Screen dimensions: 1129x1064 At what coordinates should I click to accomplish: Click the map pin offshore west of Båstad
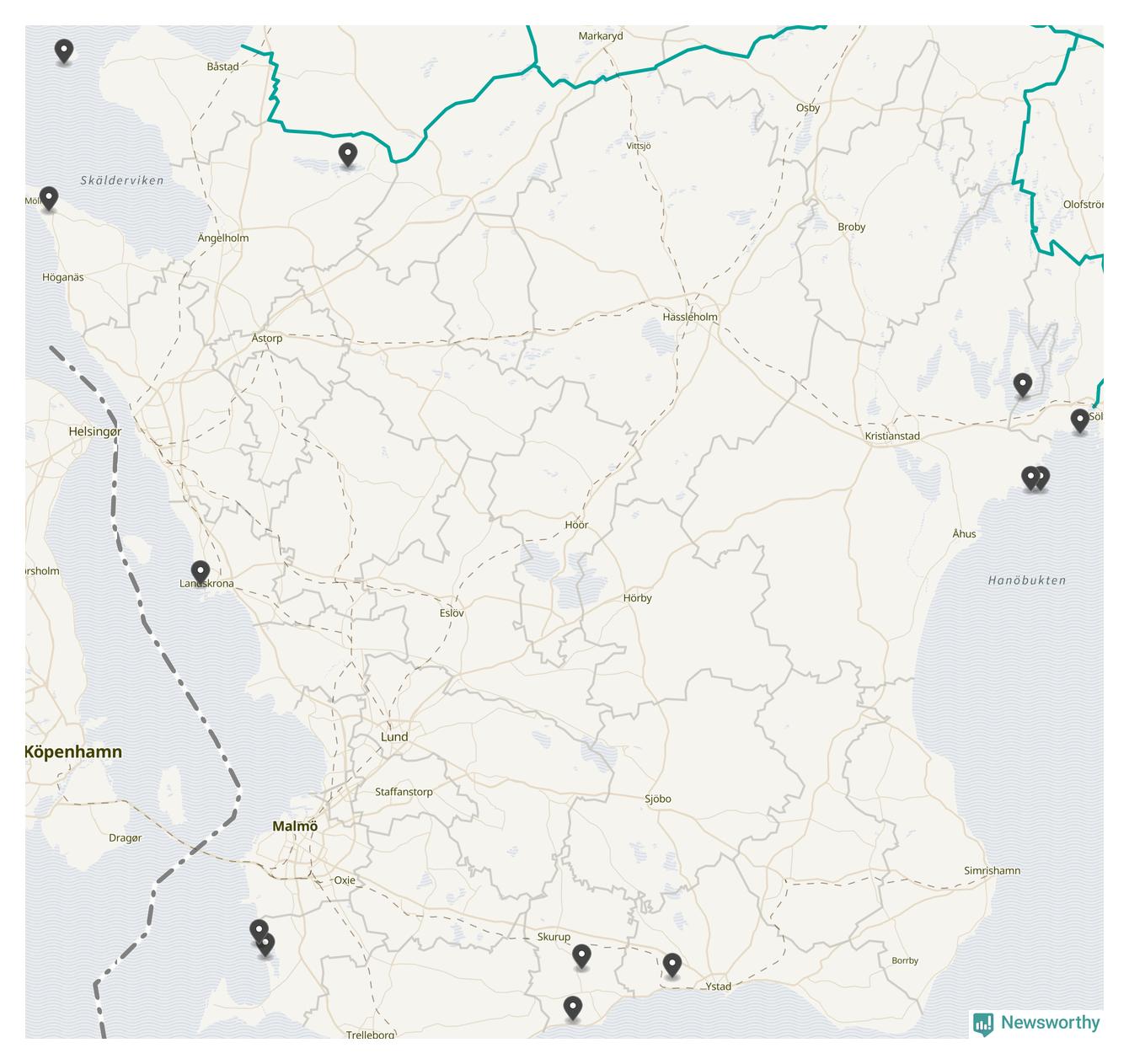coord(63,51)
